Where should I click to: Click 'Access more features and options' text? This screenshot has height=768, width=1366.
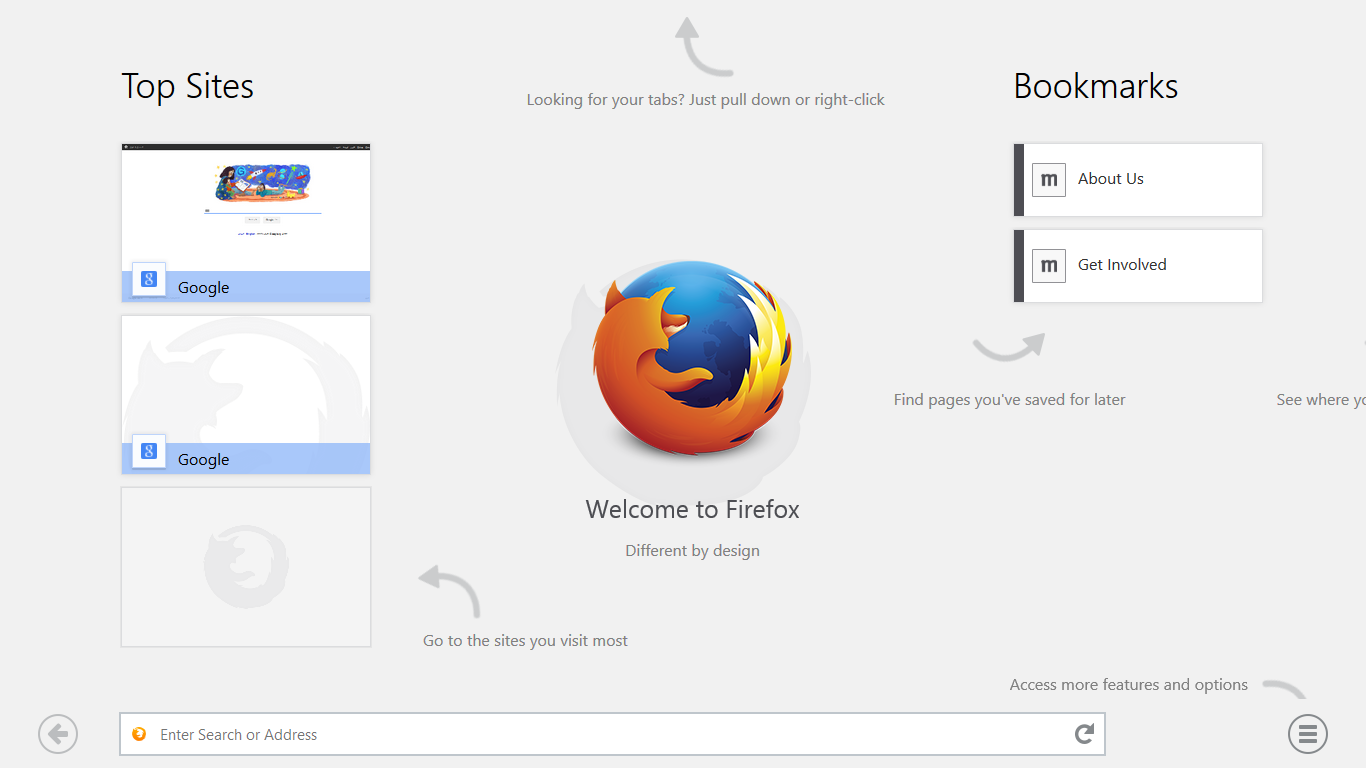click(x=1129, y=685)
